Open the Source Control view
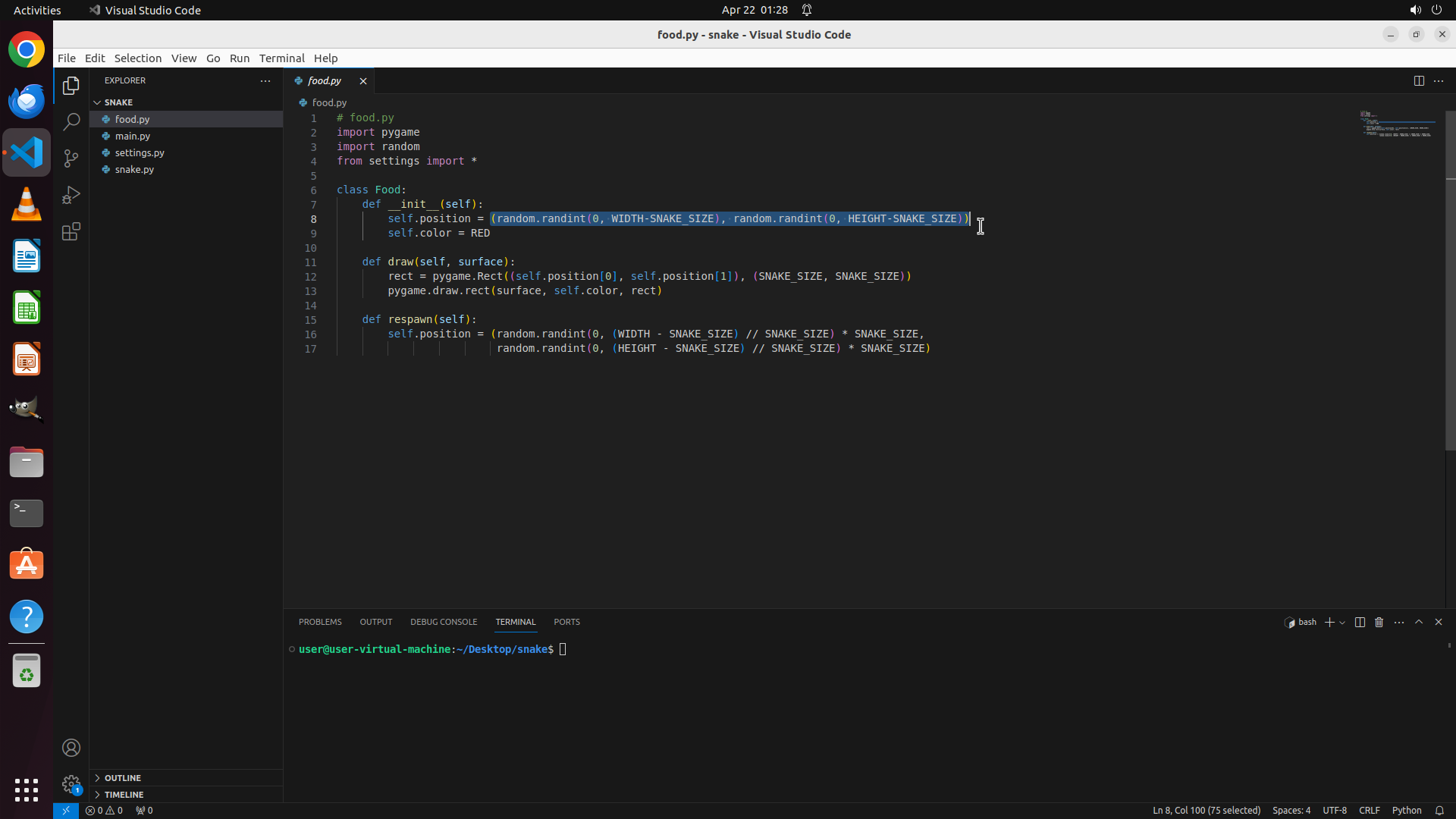Image resolution: width=1456 pixels, height=819 pixels. pyautogui.click(x=71, y=158)
